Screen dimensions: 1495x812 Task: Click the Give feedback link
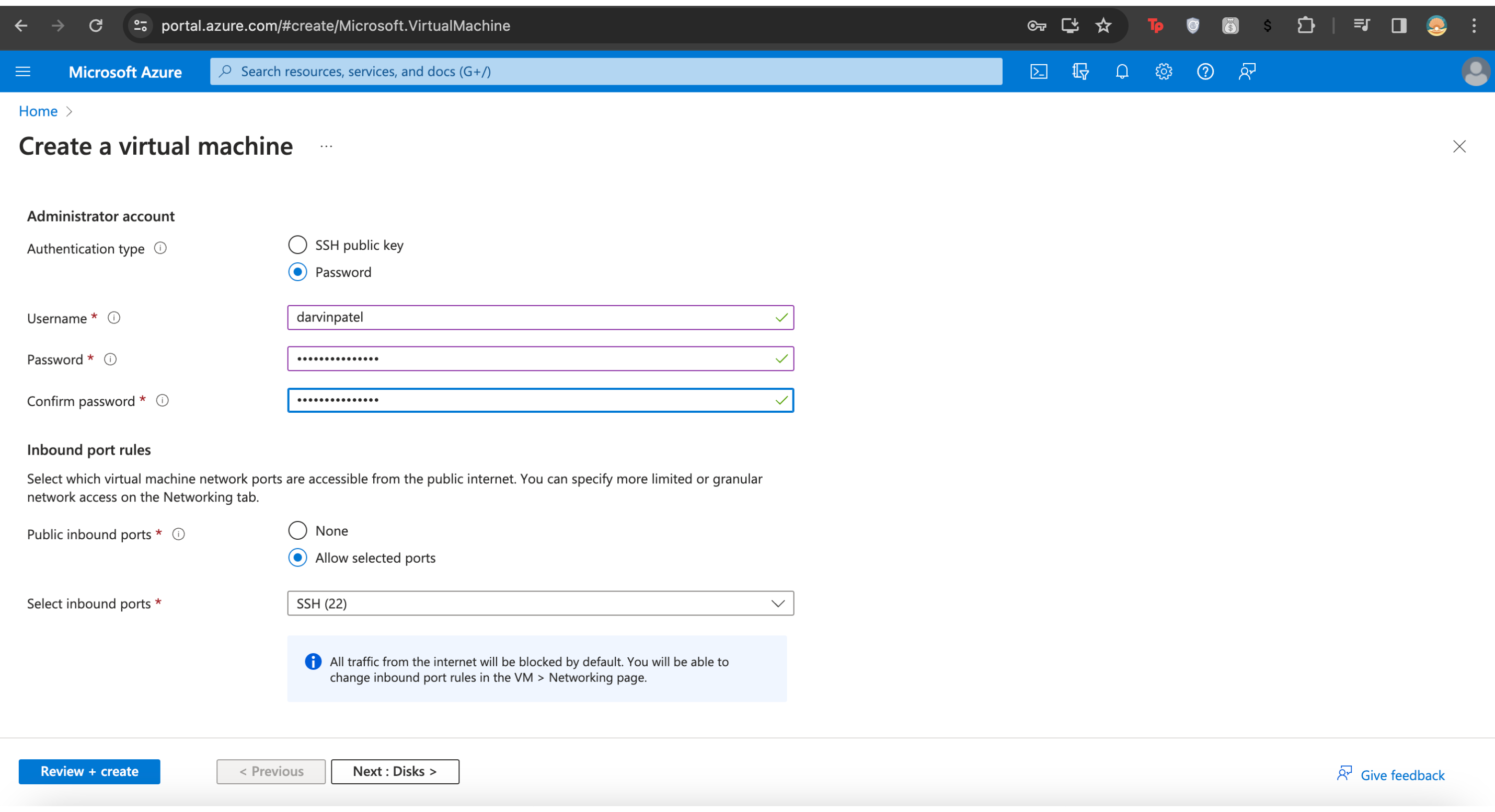tap(1390, 775)
